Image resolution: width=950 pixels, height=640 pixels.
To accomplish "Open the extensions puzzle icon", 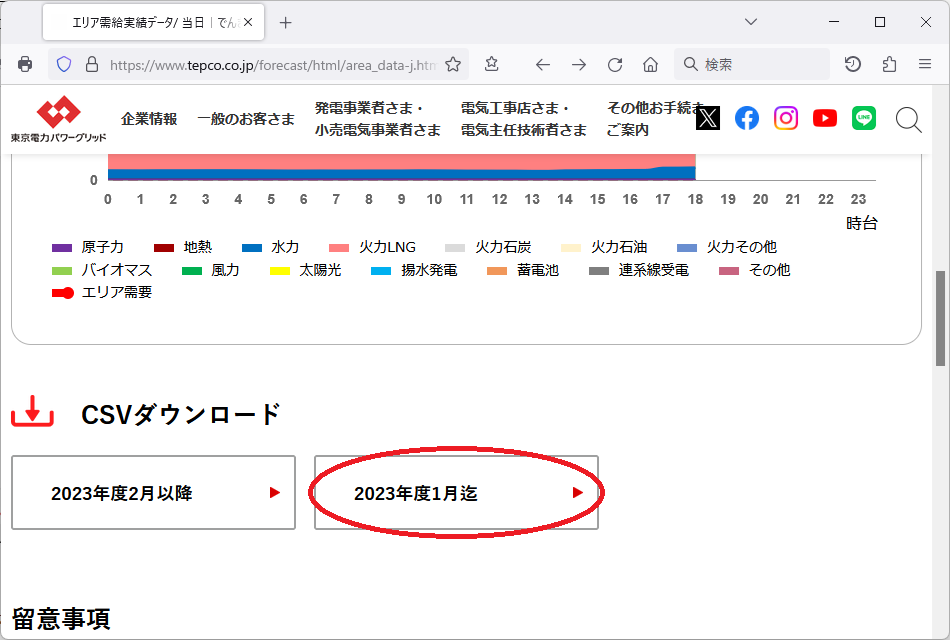I will click(x=889, y=64).
